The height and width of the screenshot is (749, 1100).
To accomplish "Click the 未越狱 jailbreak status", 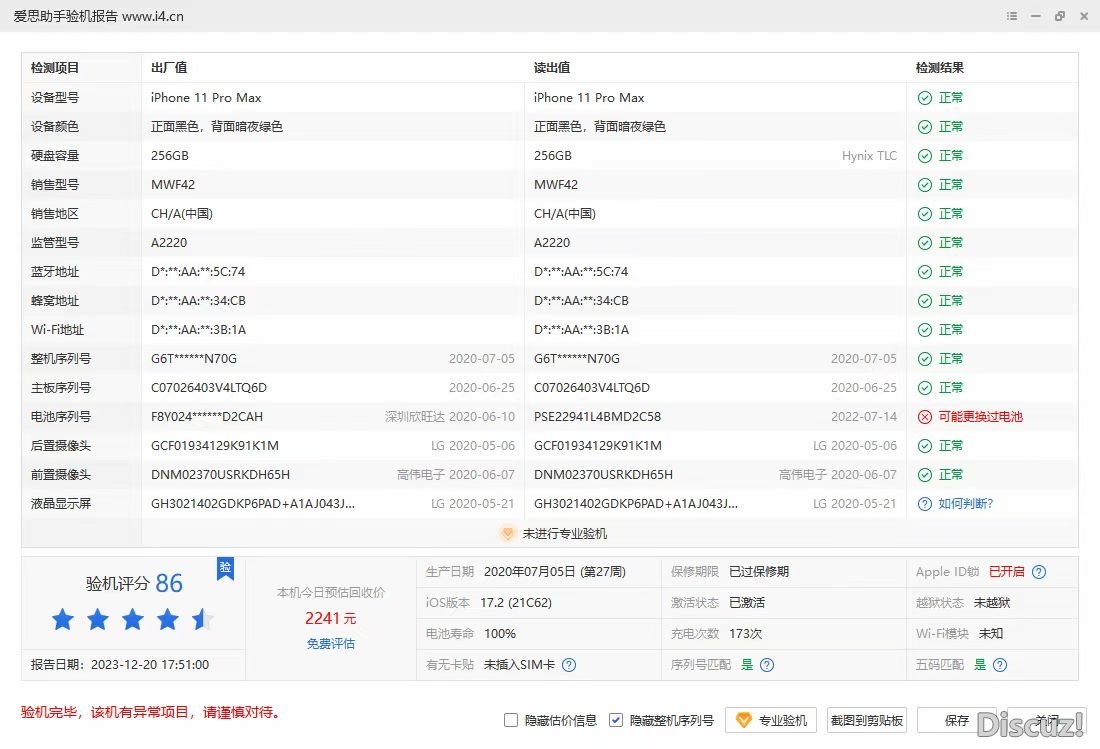I will [992, 602].
